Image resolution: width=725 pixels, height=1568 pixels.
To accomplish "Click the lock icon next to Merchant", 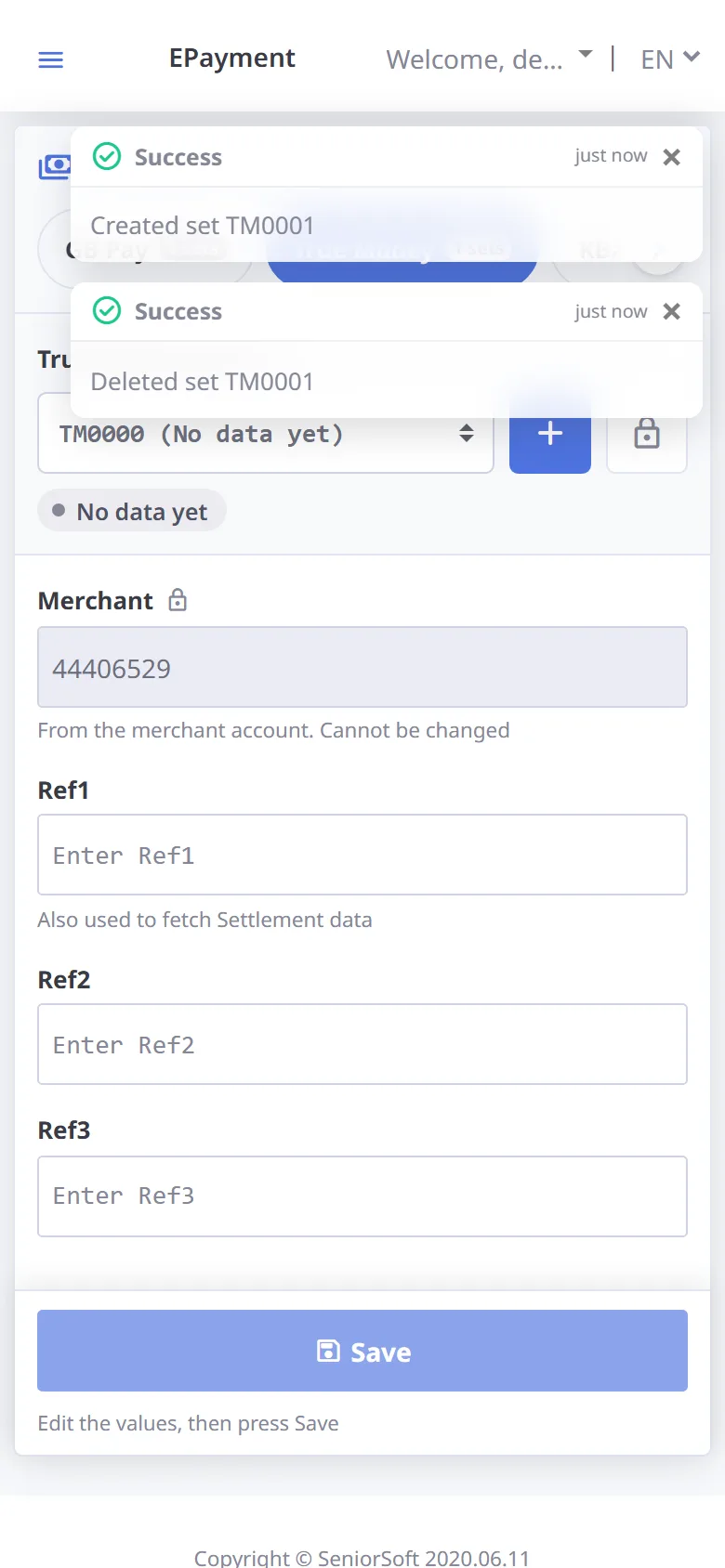I will (x=178, y=600).
